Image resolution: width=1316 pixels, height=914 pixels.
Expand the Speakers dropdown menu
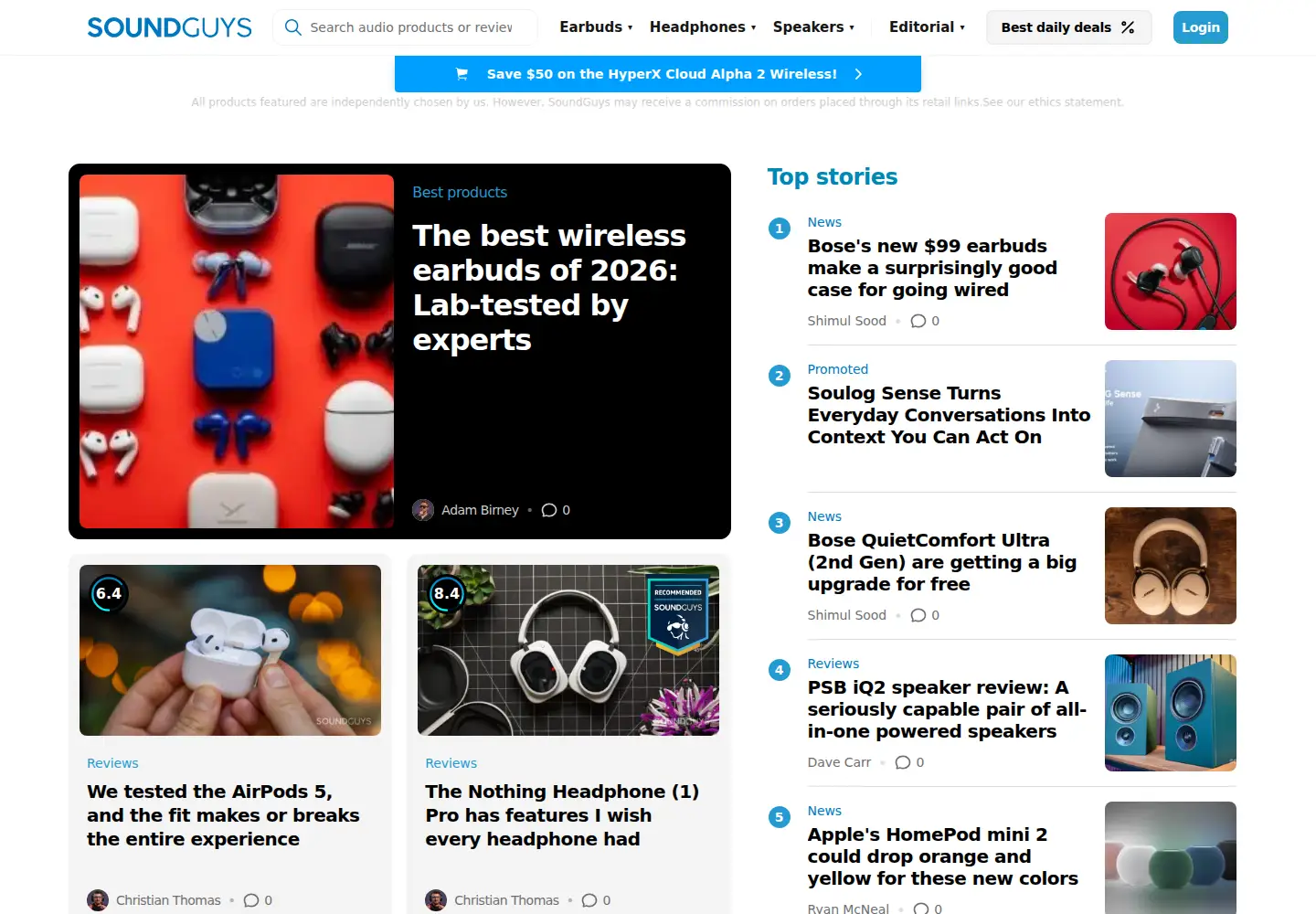pyautogui.click(x=813, y=27)
